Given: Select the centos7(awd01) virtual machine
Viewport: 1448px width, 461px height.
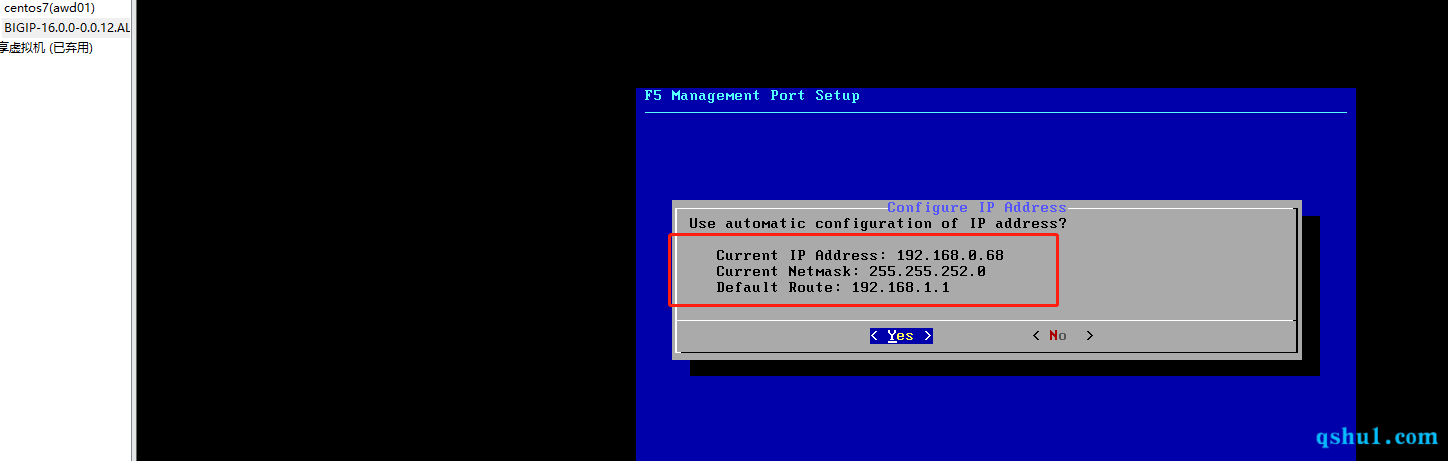Looking at the screenshot, I should coord(50,8).
